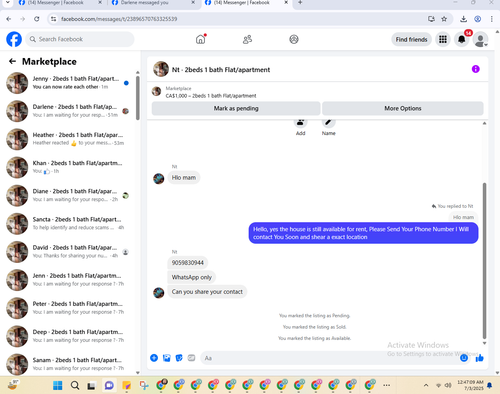Click the conversation title Nt - 2beds 1 bath

coord(221,70)
